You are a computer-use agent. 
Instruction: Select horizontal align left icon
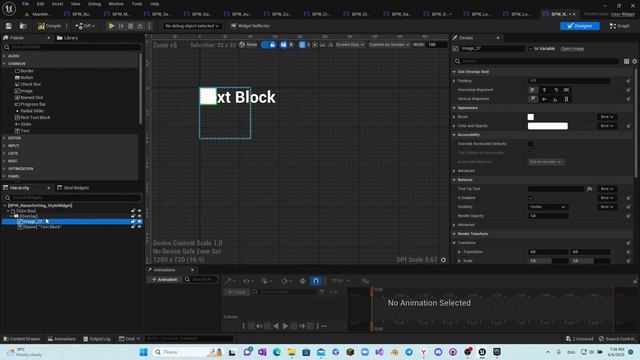[x=533, y=90]
